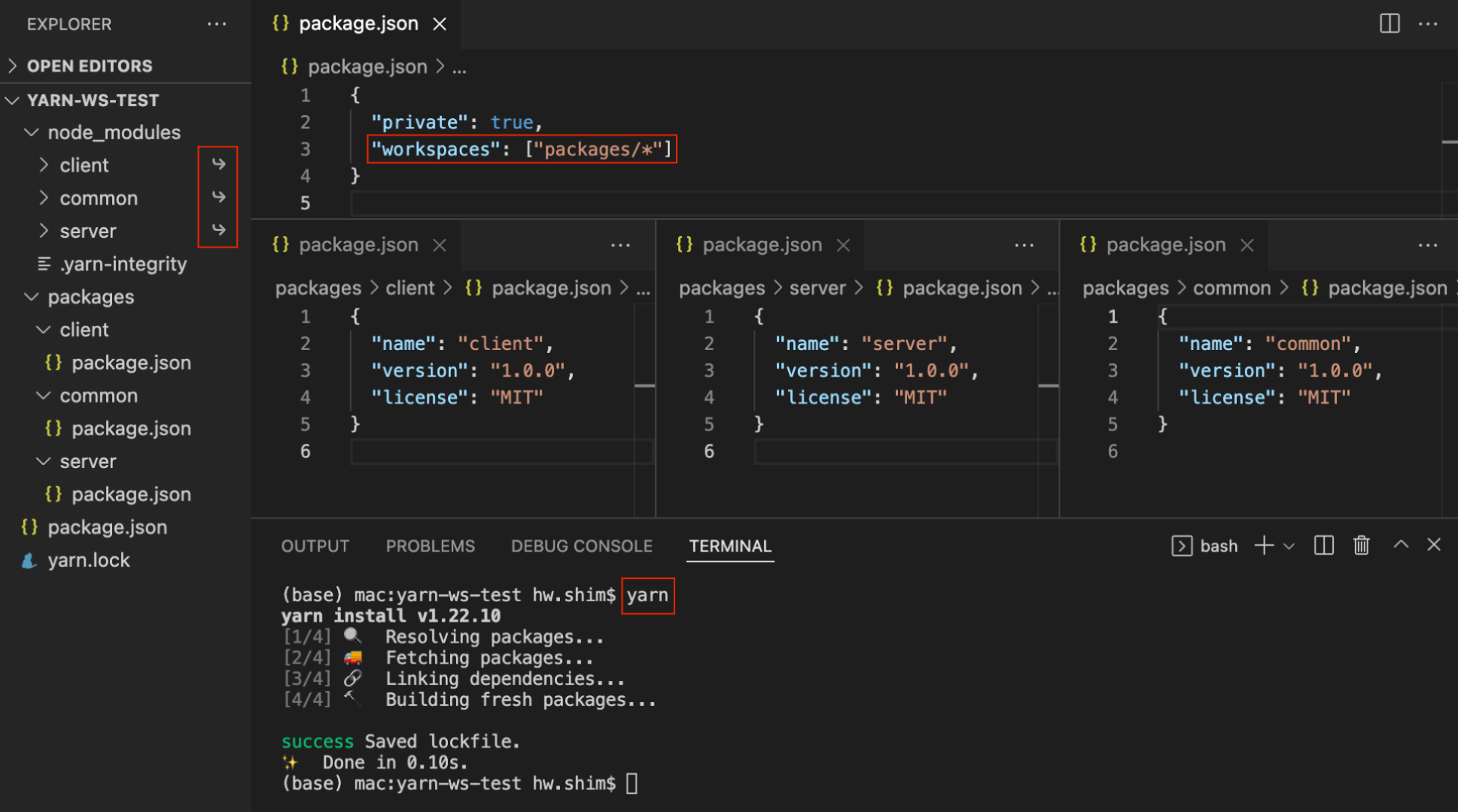This screenshot has height=812, width=1458.
Task: Kill terminal with trash icon
Action: pos(1362,546)
